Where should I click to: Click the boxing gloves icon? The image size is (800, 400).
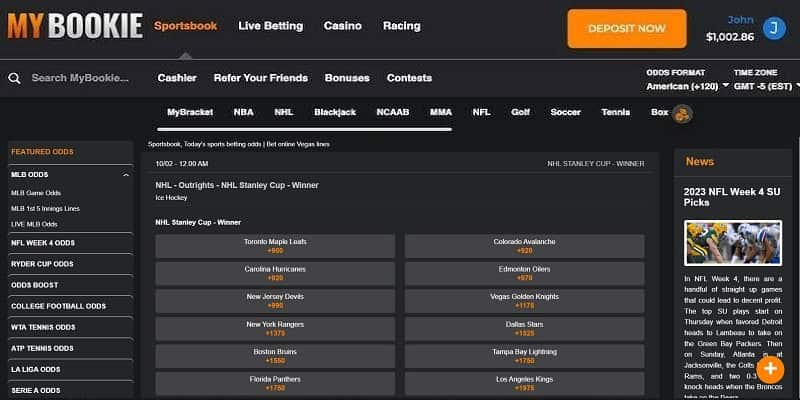click(x=682, y=114)
